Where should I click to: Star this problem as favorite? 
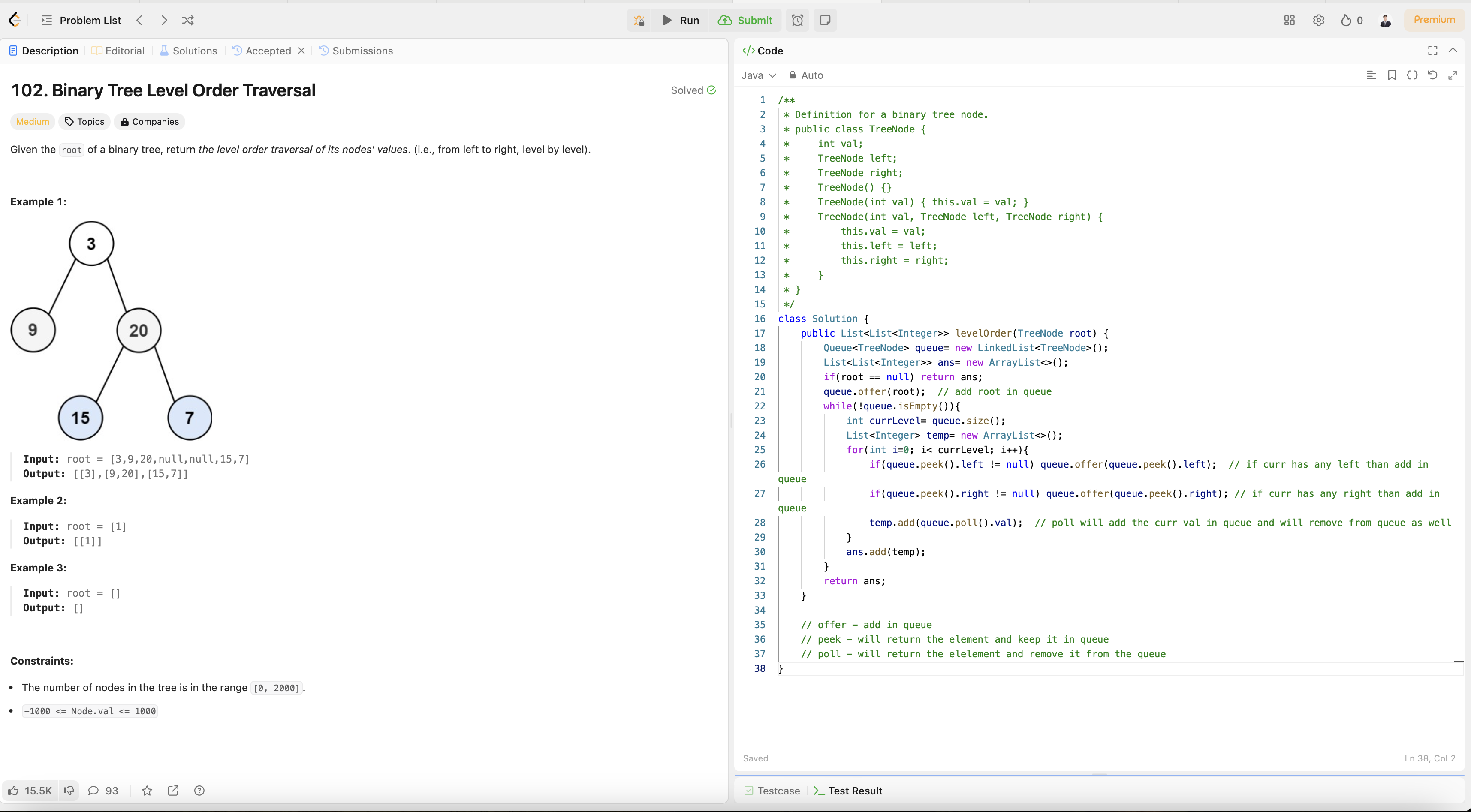tap(147, 790)
